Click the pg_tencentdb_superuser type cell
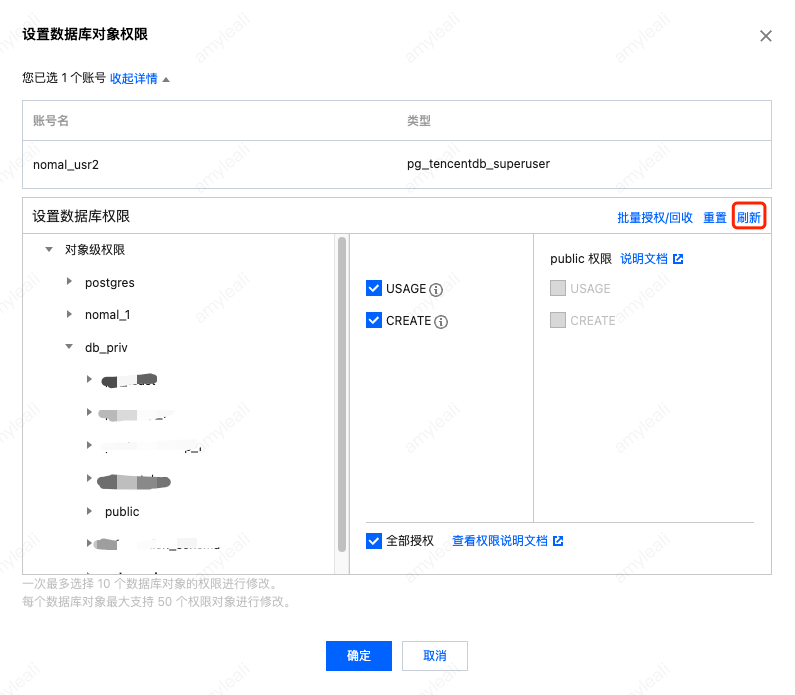The image size is (795, 695). tap(478, 164)
